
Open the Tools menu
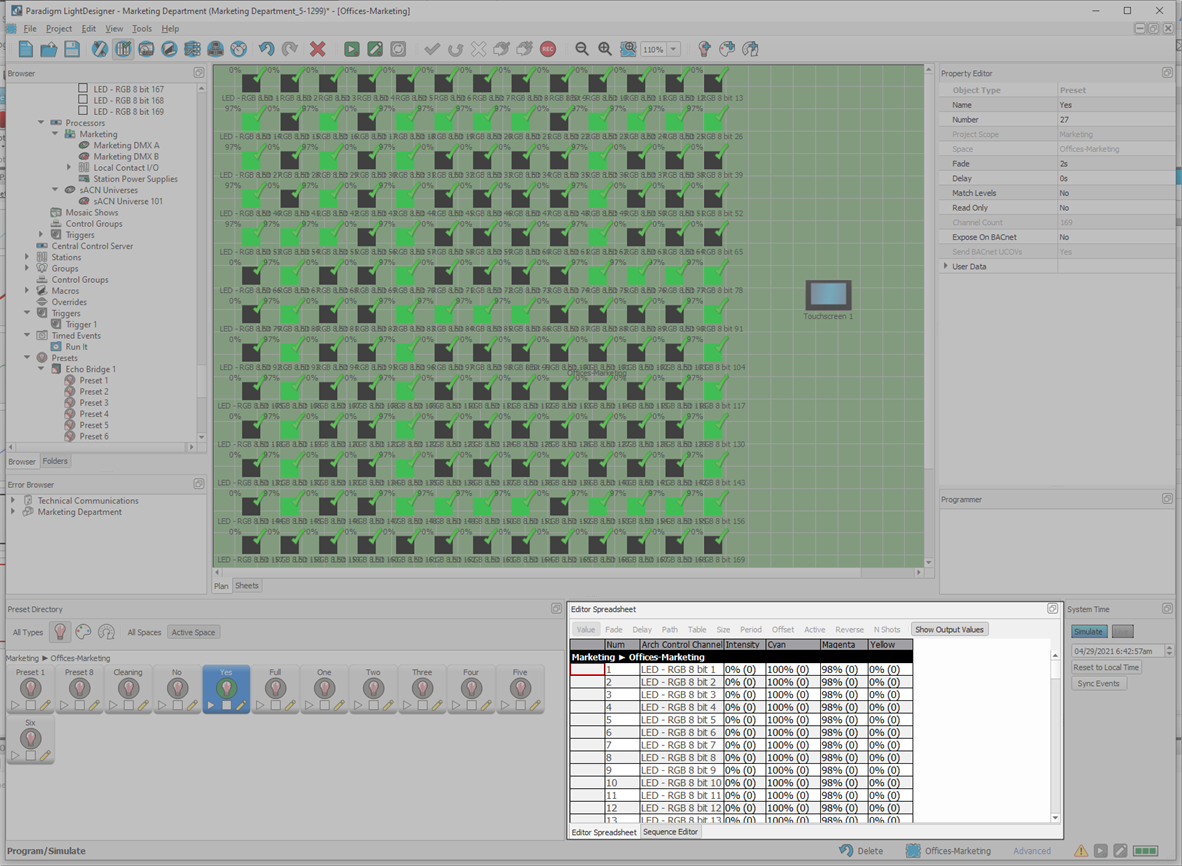click(x=142, y=29)
